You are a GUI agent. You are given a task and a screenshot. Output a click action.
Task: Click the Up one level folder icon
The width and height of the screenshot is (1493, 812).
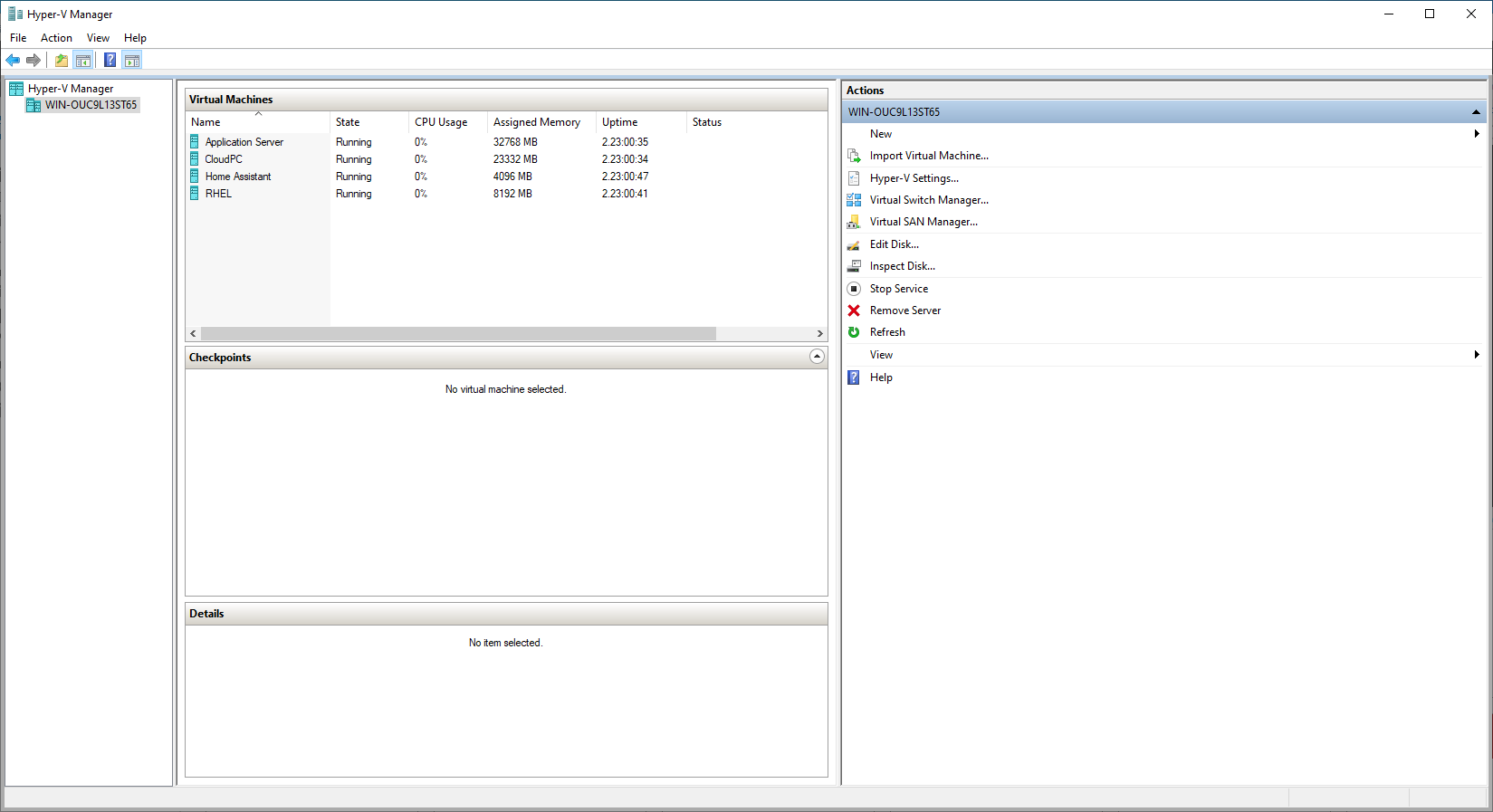tap(62, 61)
